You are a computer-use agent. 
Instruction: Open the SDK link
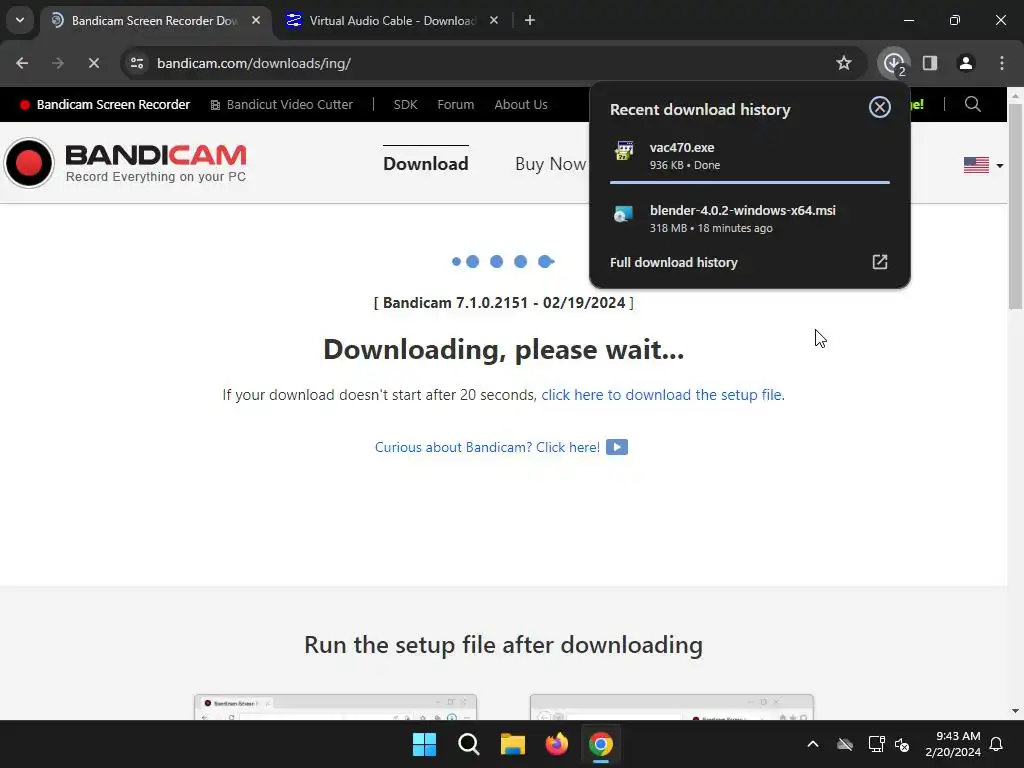406,104
